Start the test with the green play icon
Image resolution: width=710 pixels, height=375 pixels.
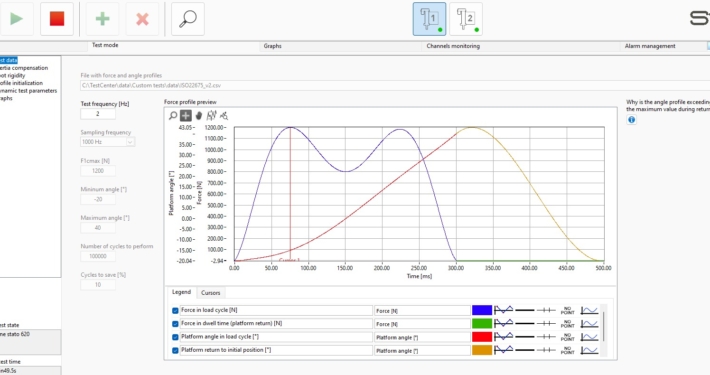point(17,19)
